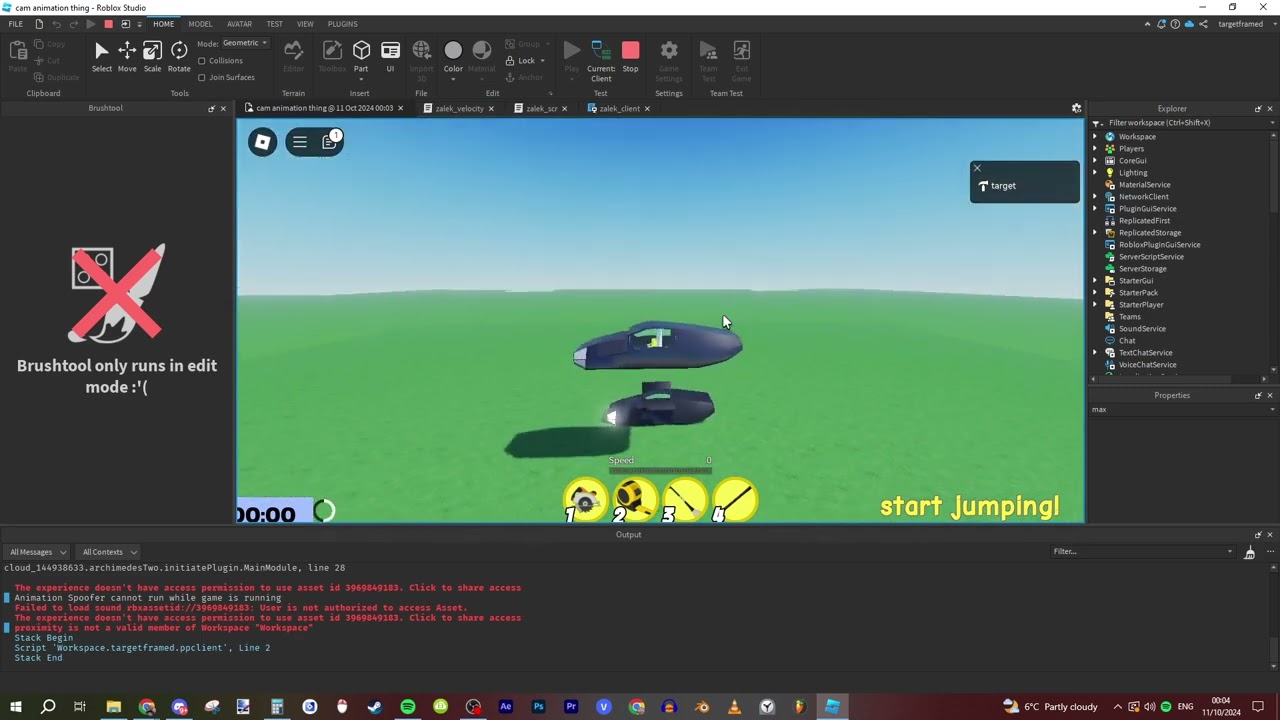Expand the Players node in Explorer

point(1095,149)
